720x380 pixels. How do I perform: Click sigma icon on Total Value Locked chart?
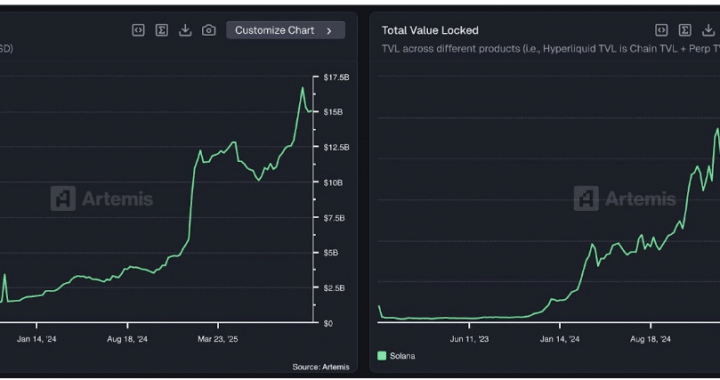[685, 30]
